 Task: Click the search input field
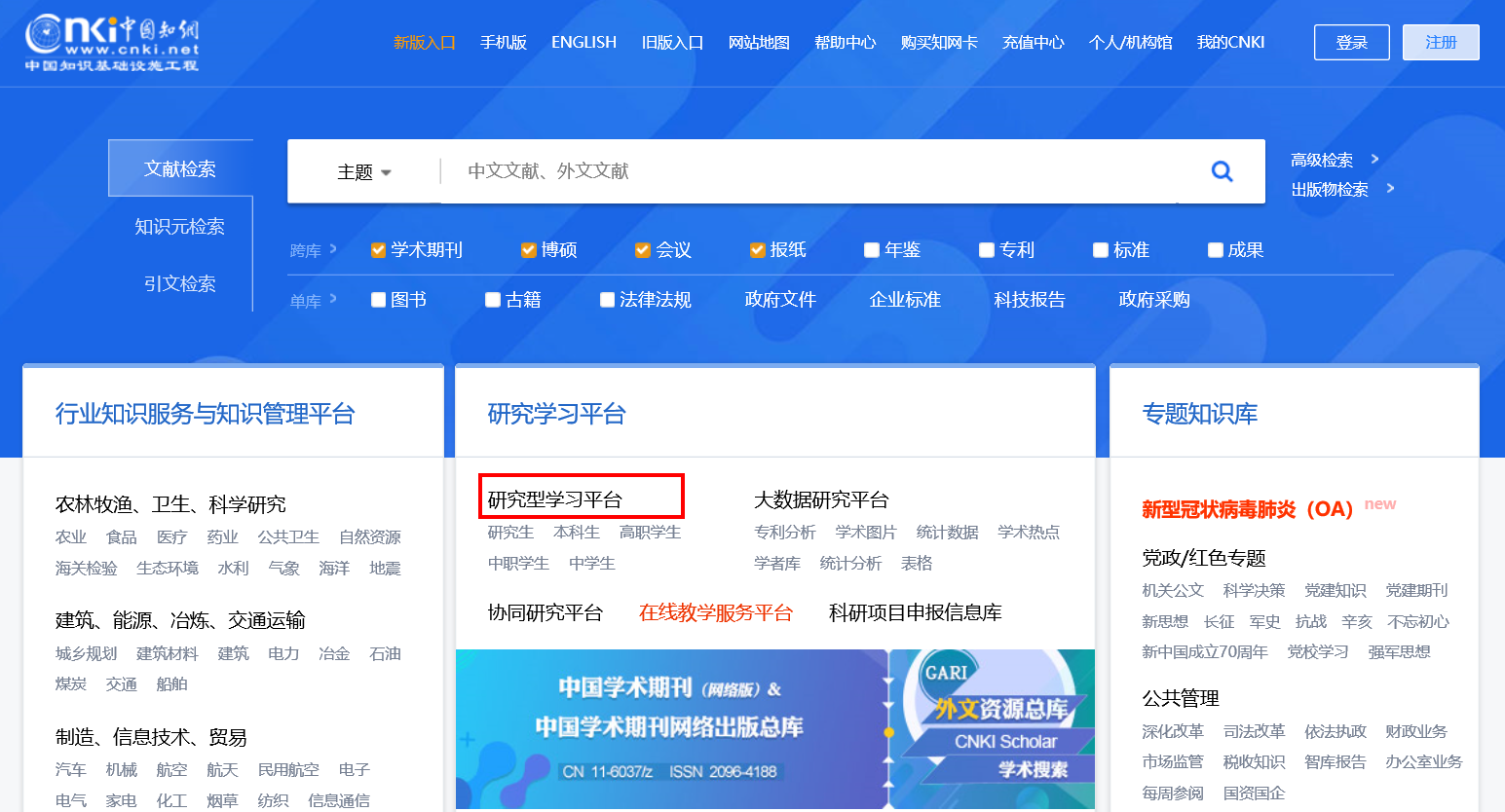pyautogui.click(x=809, y=171)
